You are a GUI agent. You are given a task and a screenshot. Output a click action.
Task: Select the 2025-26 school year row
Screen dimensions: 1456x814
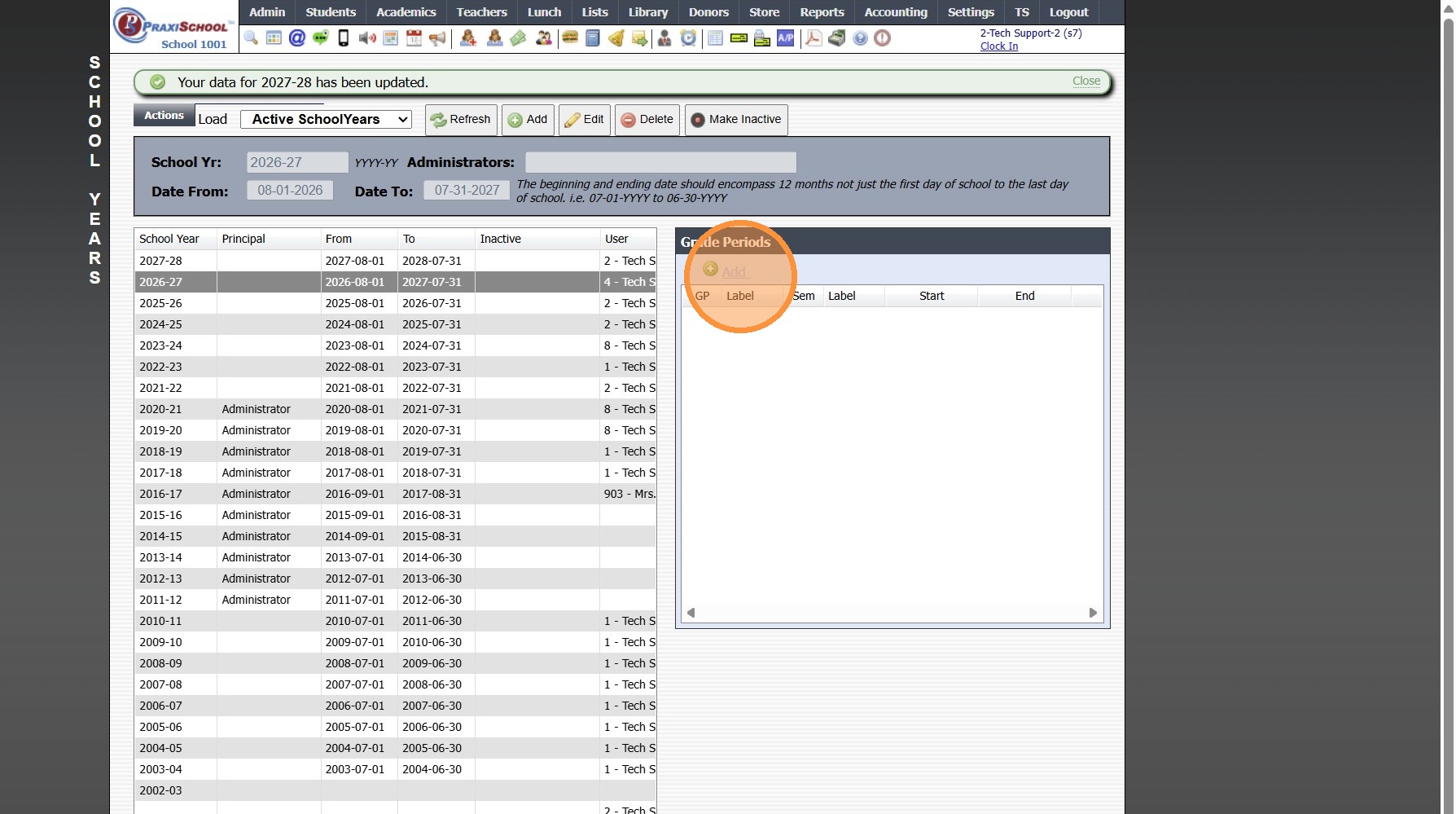click(395, 303)
